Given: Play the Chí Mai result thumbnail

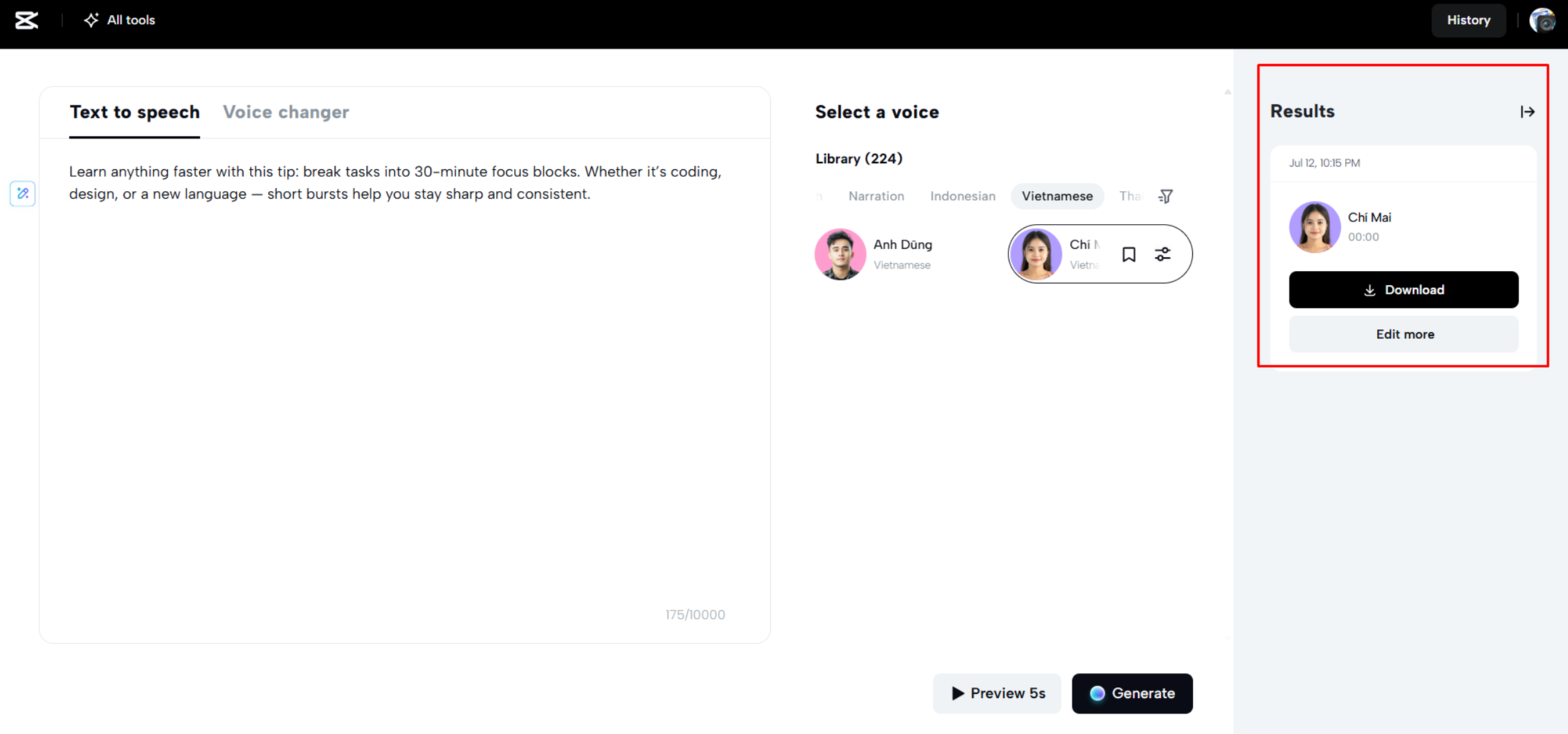Looking at the screenshot, I should tap(1314, 227).
